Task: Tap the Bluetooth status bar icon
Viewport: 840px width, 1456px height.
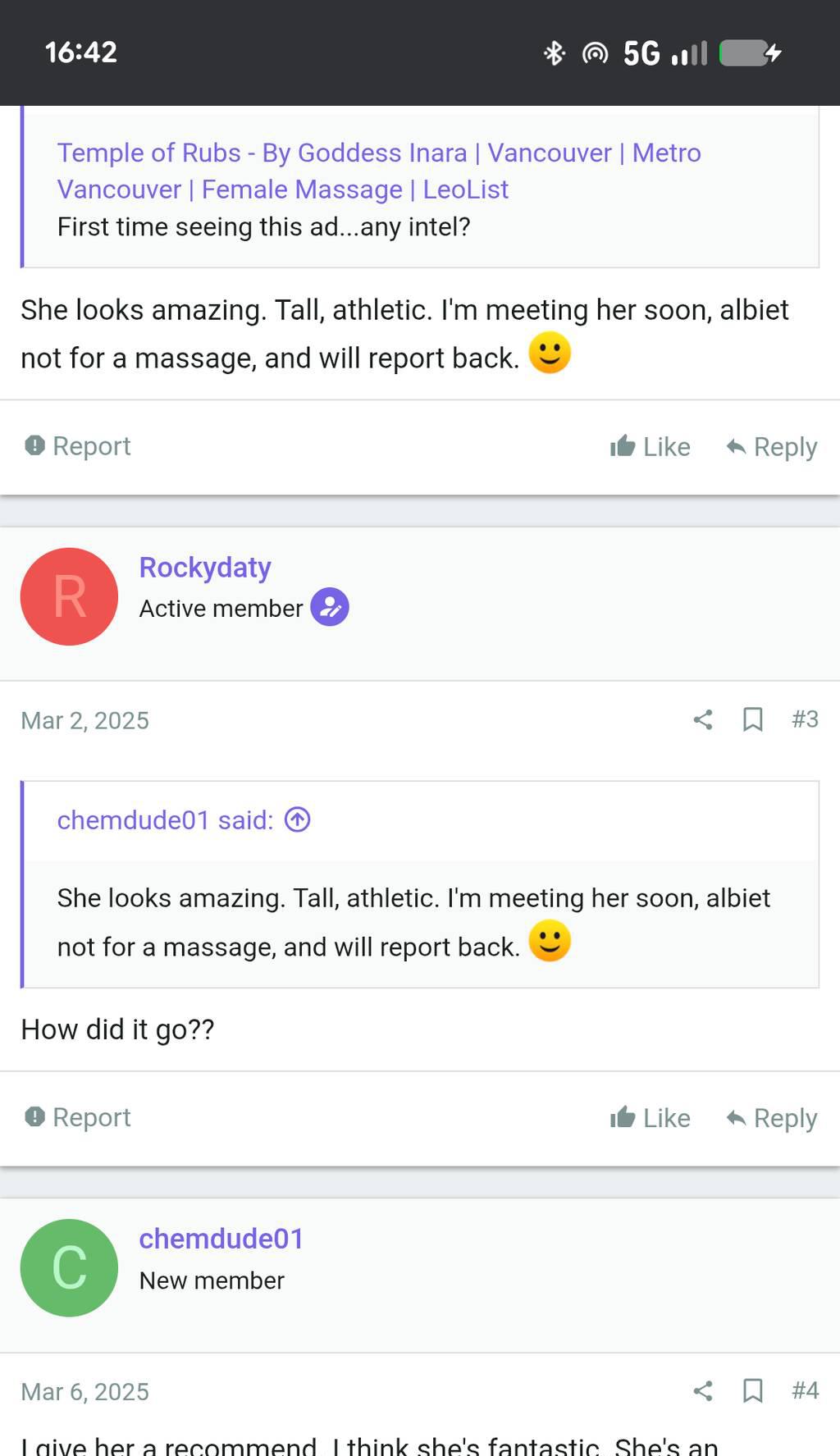Action: coord(555,53)
